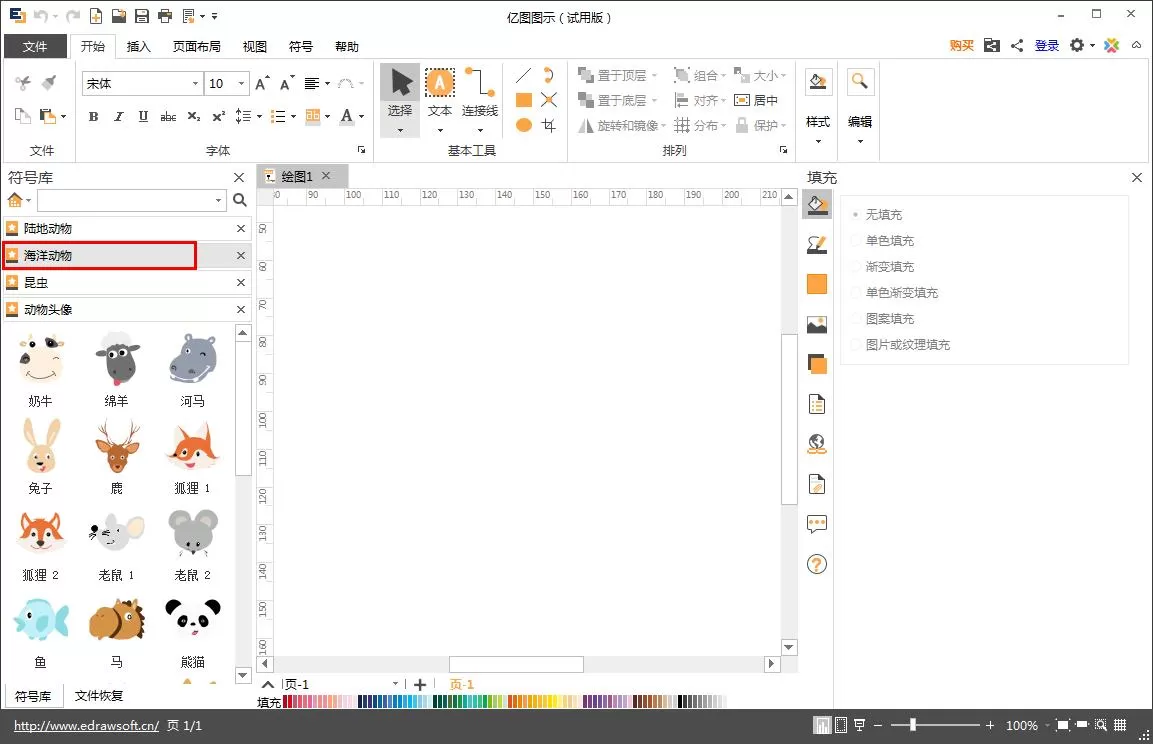Open the line style panel icon

pos(817,244)
